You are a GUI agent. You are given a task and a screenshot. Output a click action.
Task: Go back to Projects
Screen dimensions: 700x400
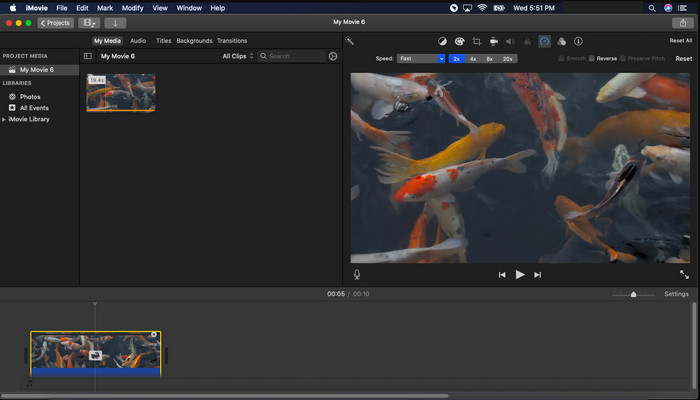pos(56,22)
